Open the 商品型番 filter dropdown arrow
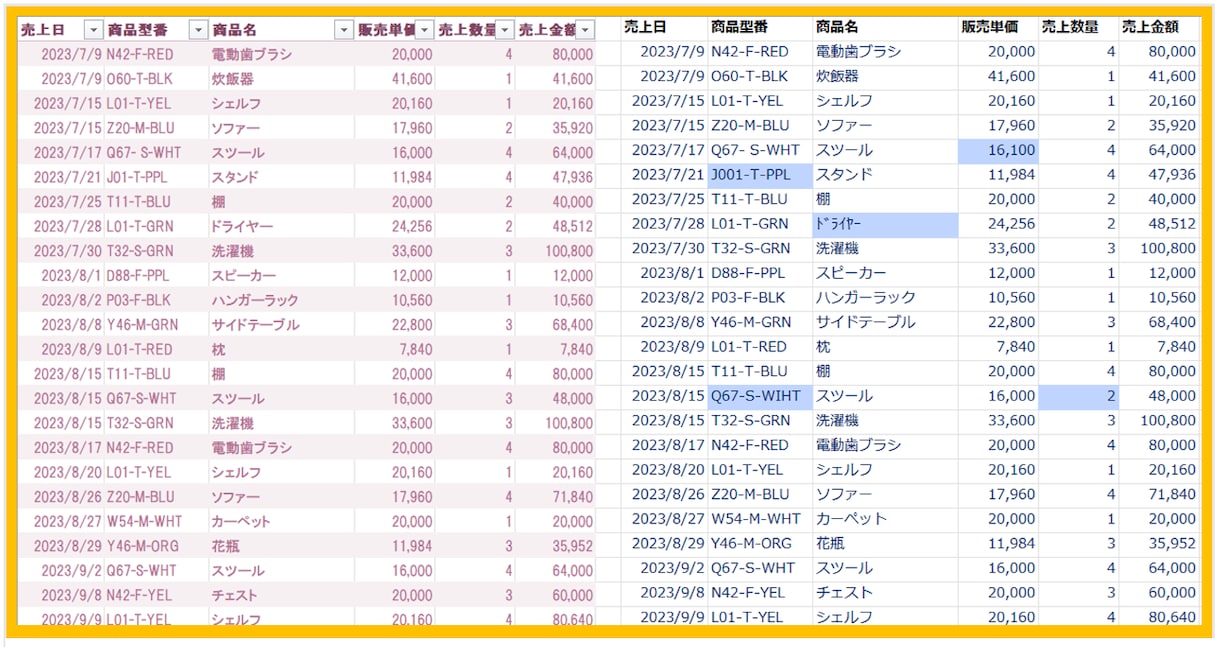 [198, 30]
